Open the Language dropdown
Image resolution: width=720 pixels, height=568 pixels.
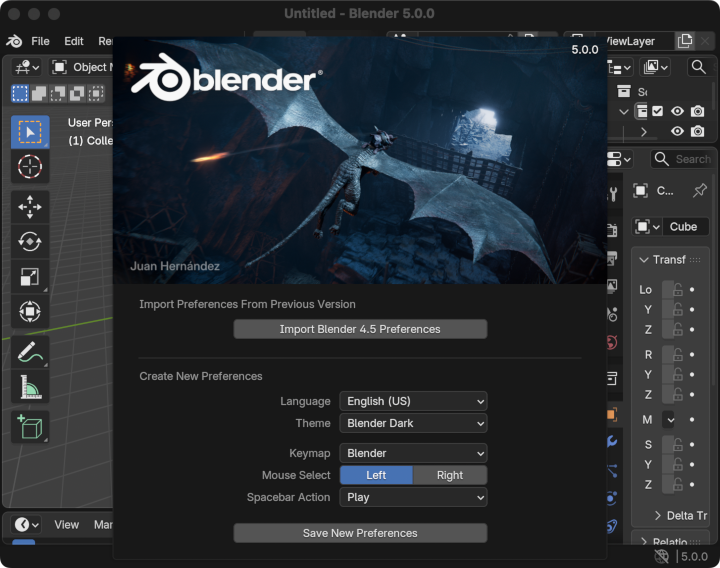[413, 401]
